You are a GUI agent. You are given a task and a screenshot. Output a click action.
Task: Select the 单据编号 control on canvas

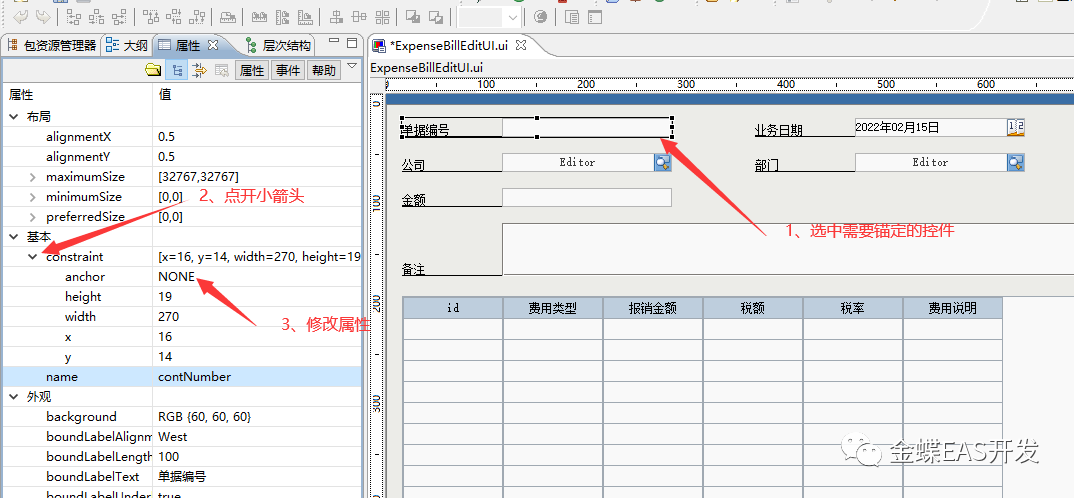point(536,127)
